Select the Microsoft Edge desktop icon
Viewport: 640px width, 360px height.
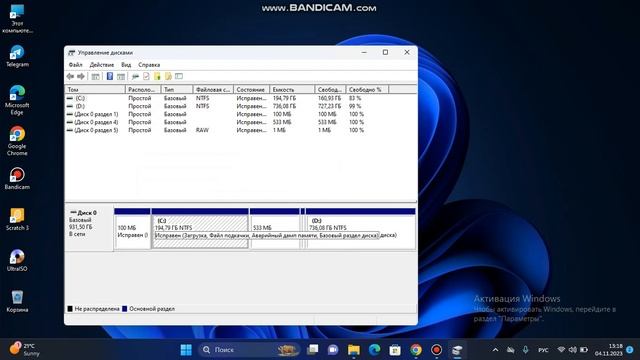[x=17, y=100]
